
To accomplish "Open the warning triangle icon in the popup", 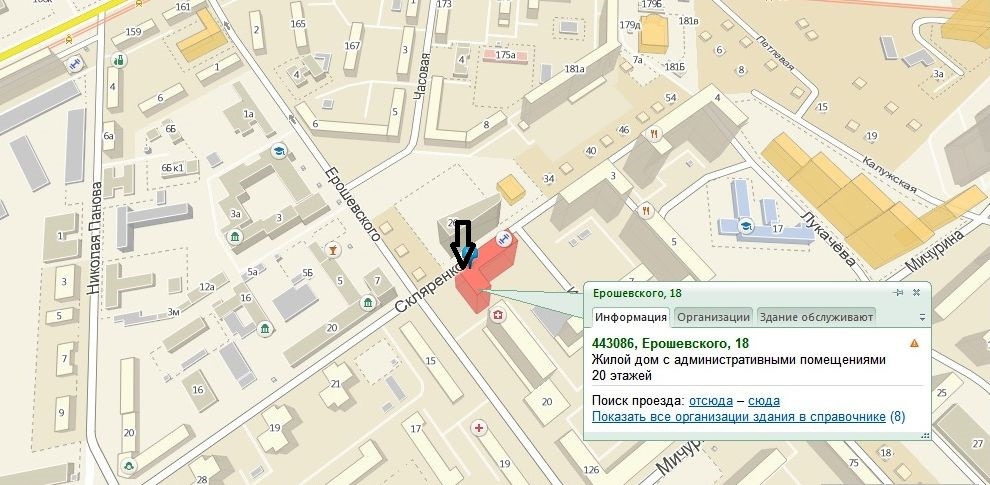I will [x=914, y=344].
